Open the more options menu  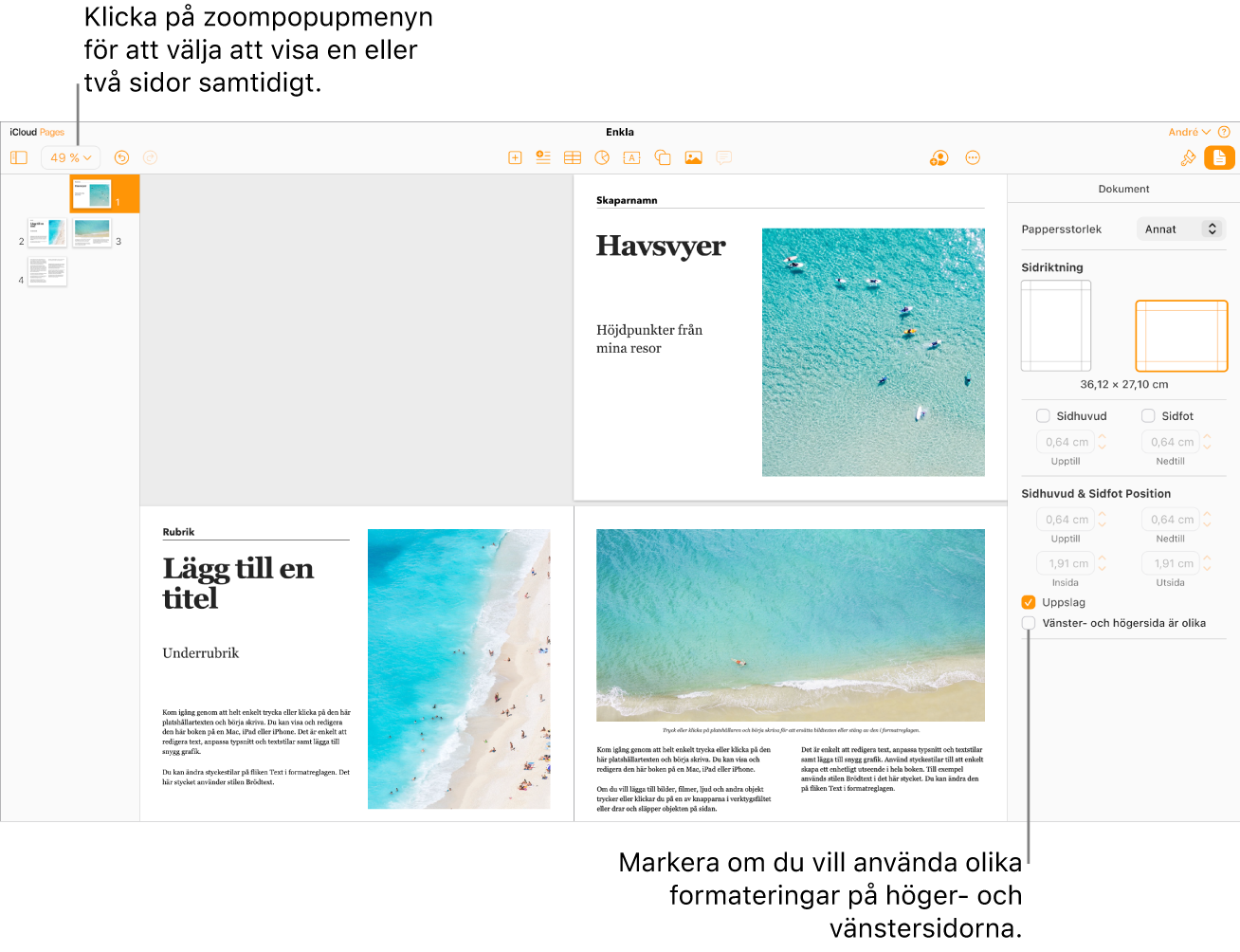pyautogui.click(x=973, y=157)
